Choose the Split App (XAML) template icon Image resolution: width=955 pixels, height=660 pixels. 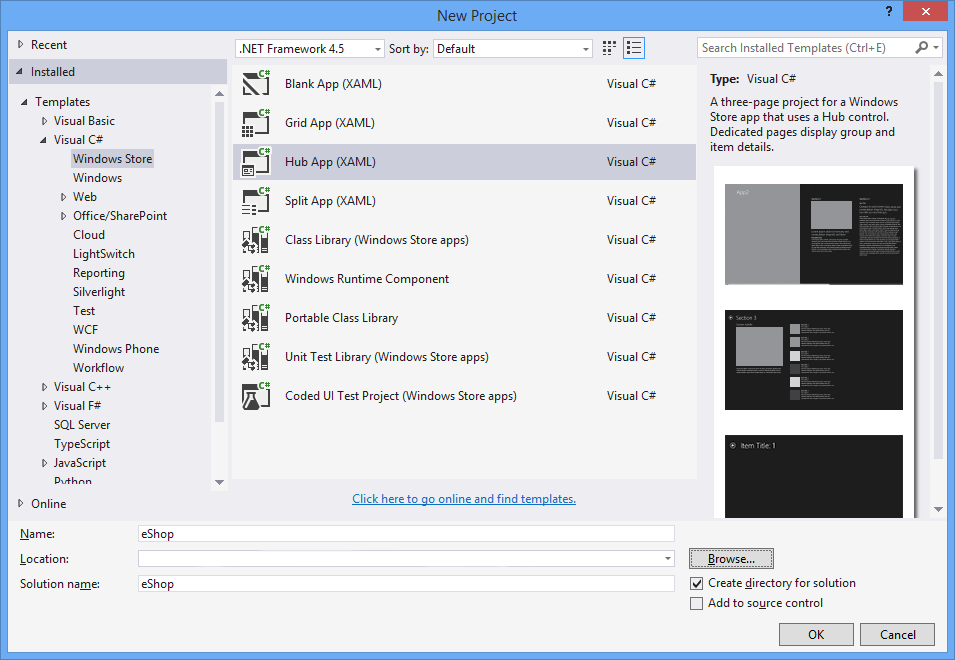(x=256, y=200)
